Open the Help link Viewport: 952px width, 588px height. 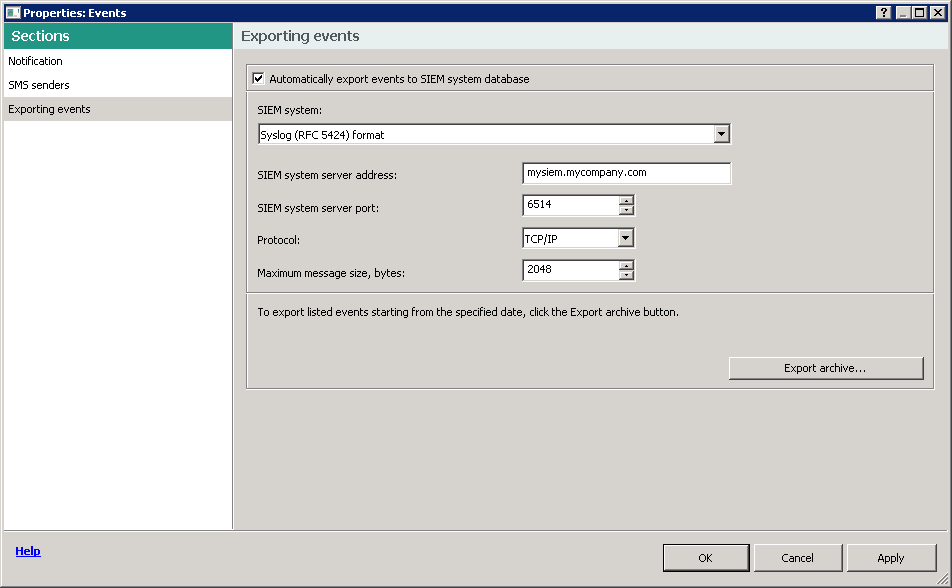(x=28, y=551)
